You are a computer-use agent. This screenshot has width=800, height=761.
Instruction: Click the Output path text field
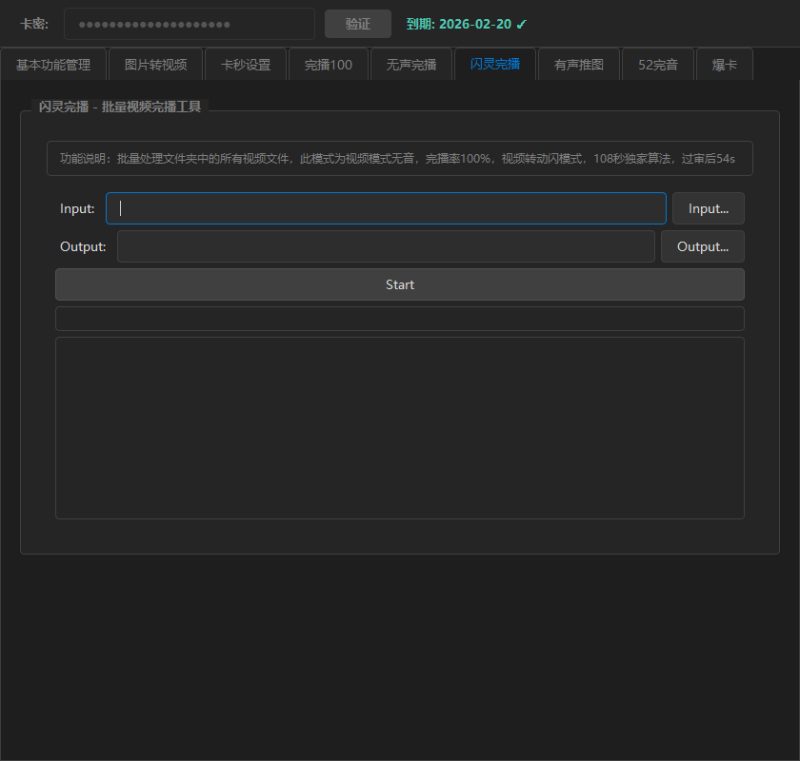385,247
